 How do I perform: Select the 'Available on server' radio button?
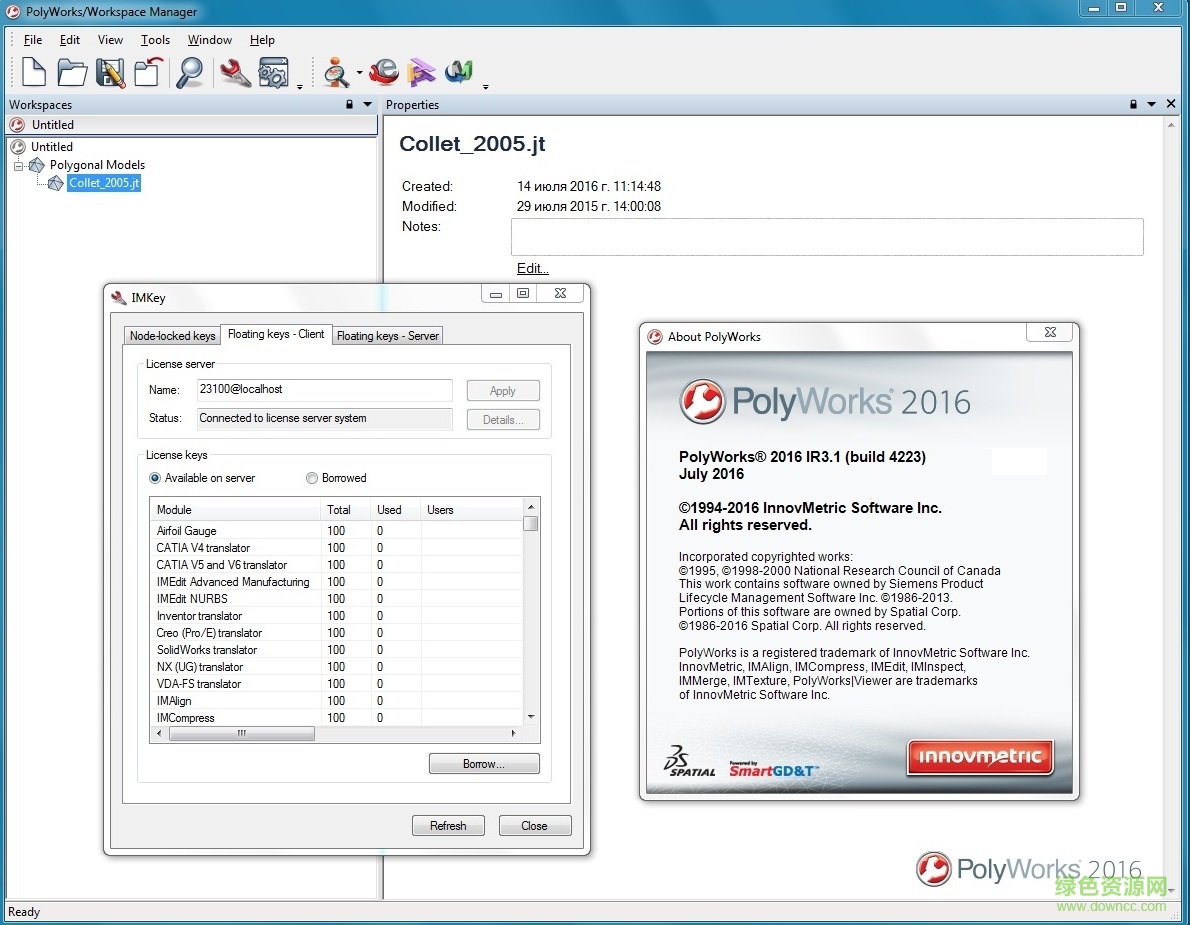pos(155,478)
